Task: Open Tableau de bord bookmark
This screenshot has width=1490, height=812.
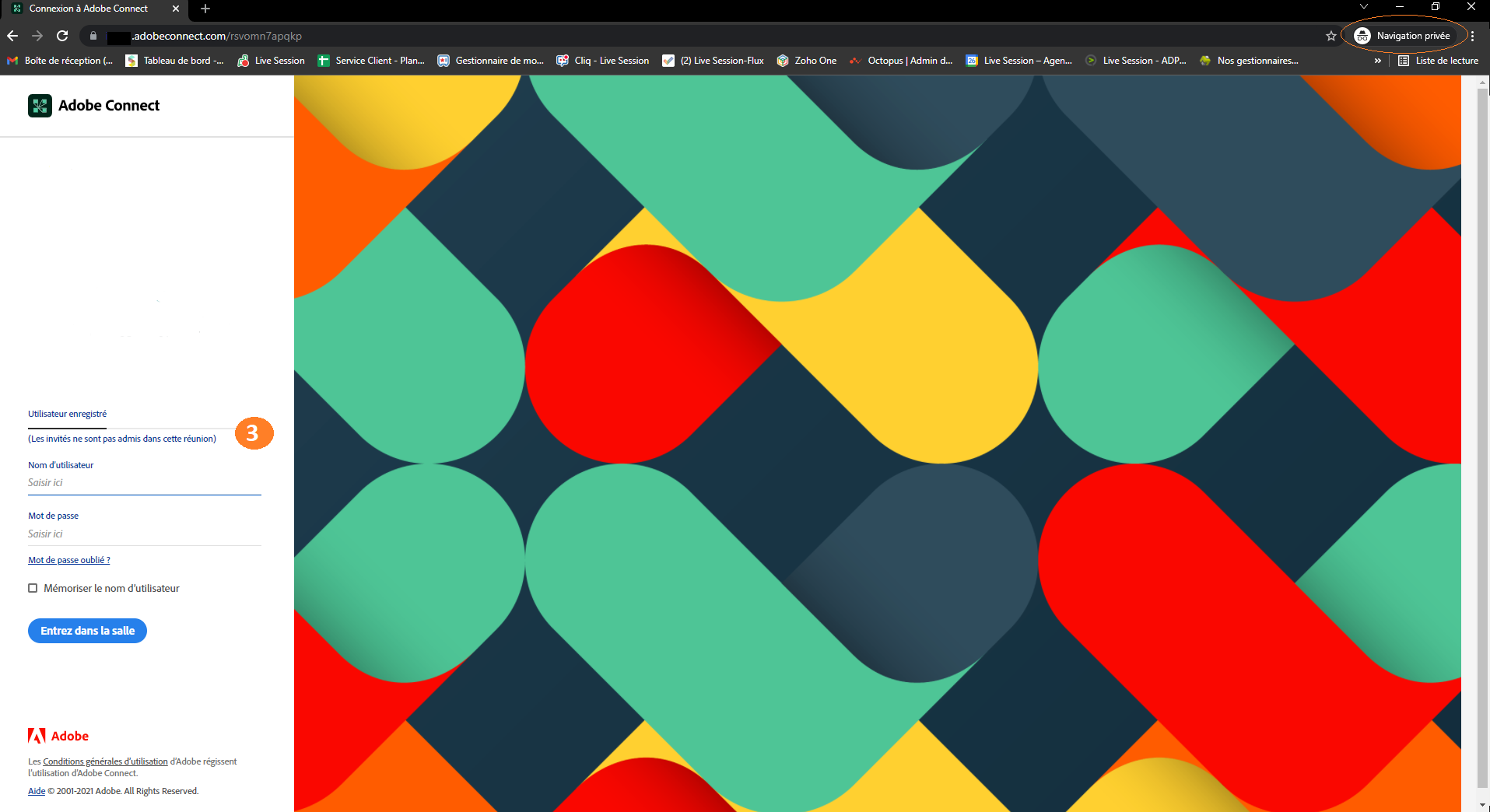Action: pos(175,61)
